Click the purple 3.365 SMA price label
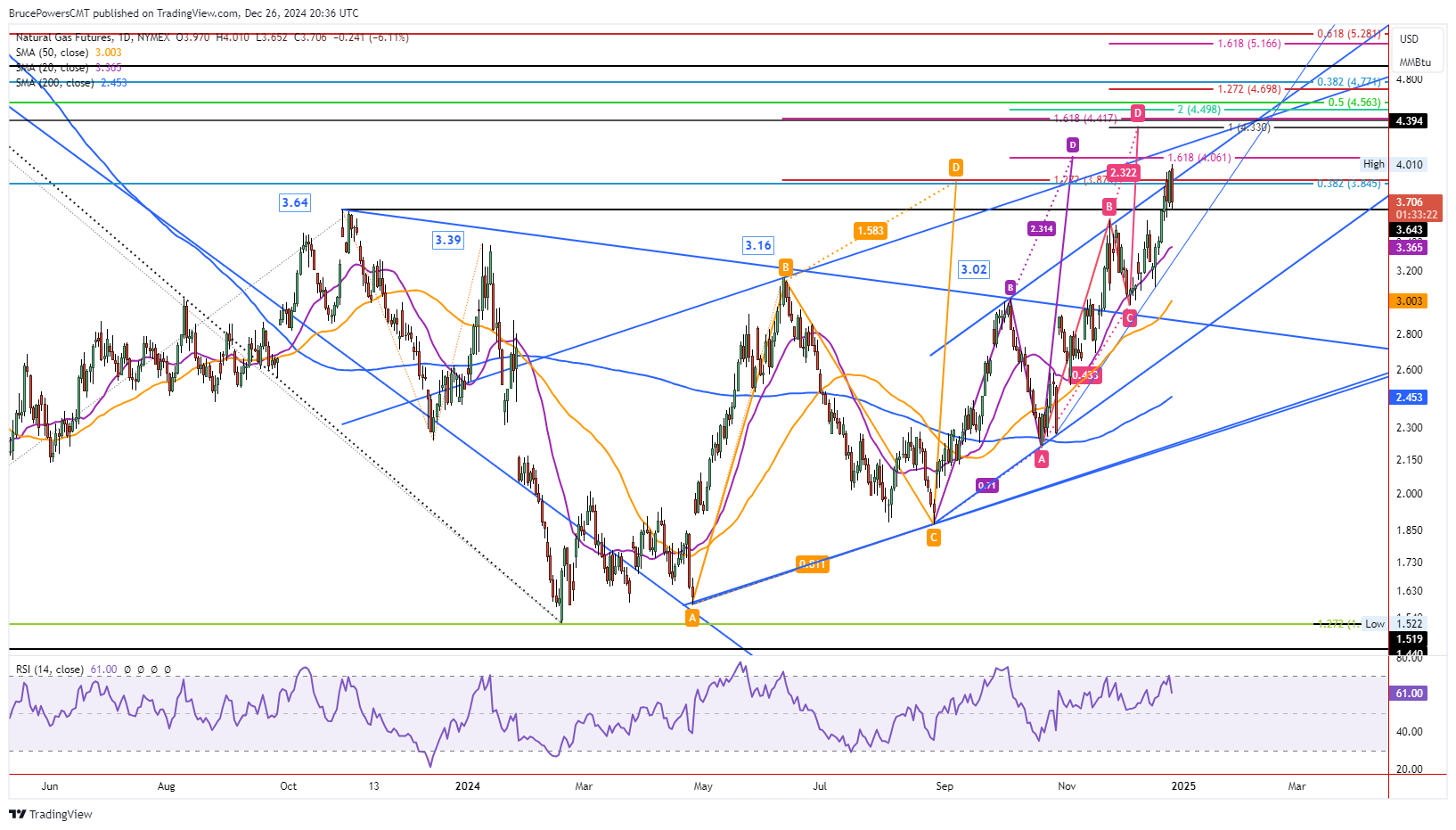The width and height of the screenshot is (1456, 830). (x=1409, y=247)
